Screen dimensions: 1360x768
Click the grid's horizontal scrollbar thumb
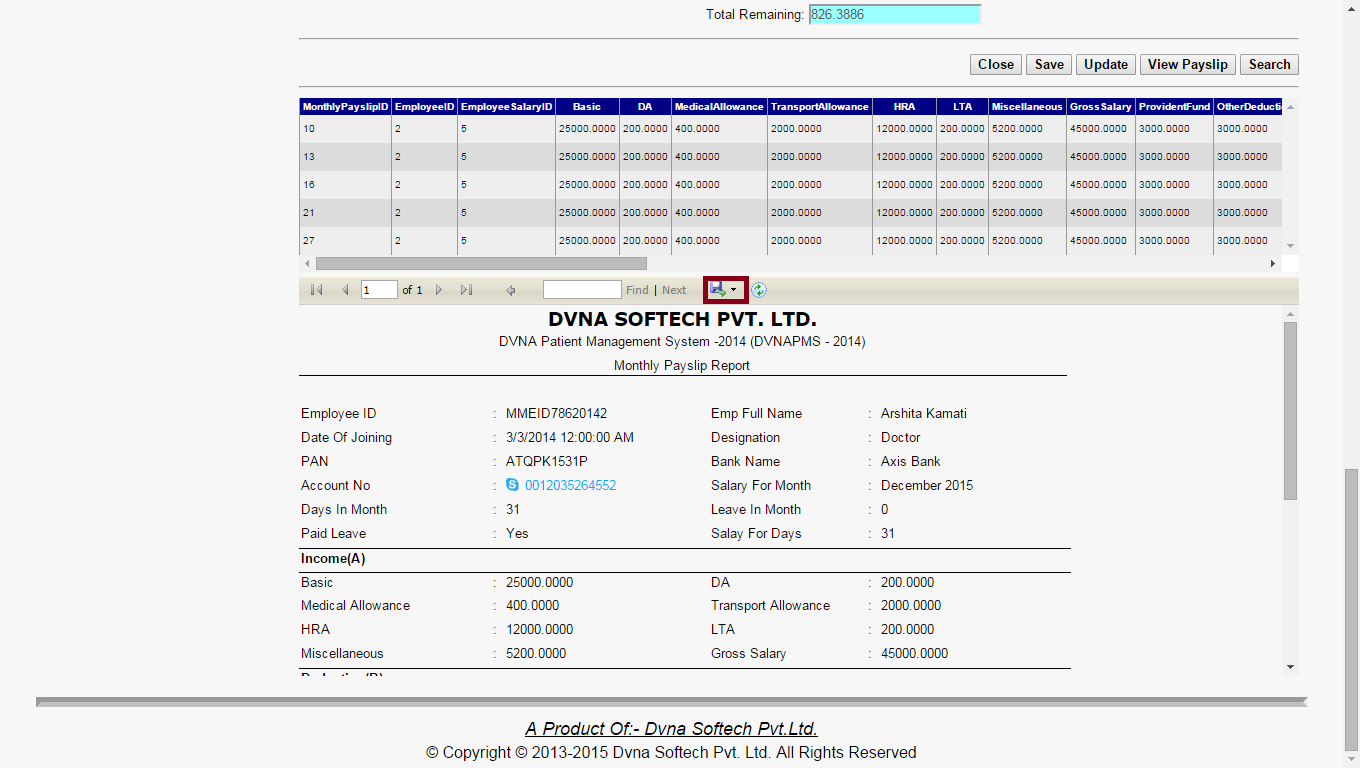point(481,263)
